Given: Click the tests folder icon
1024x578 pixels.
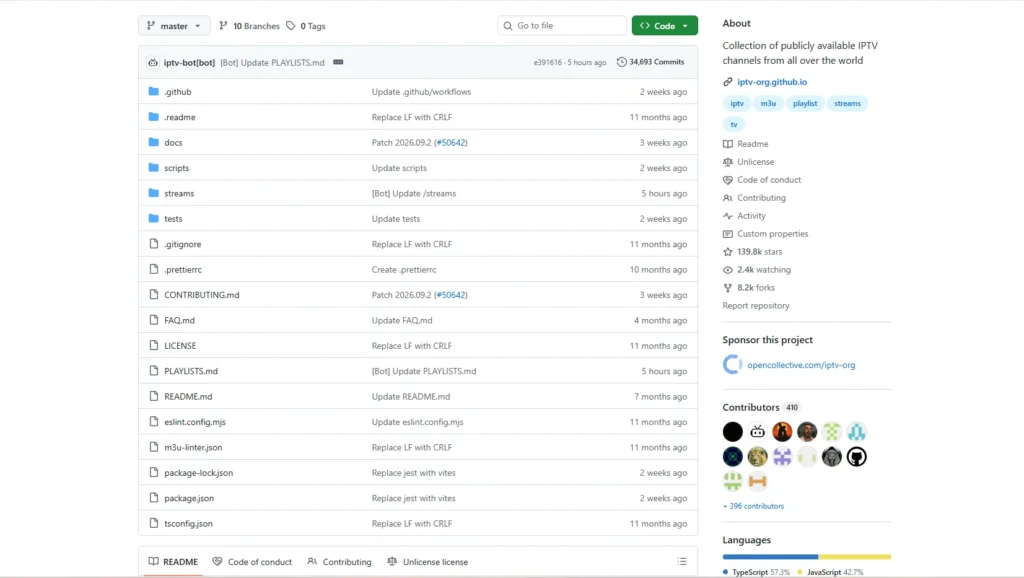Looking at the screenshot, I should point(153,218).
